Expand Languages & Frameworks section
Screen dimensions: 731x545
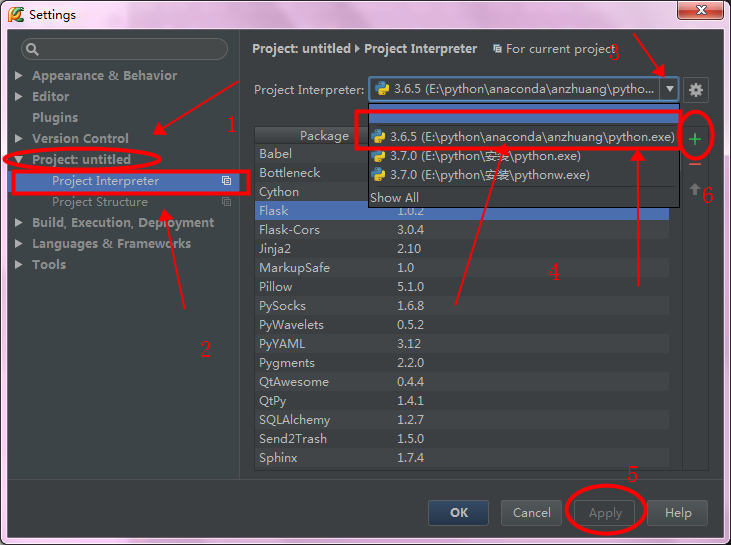click(x=19, y=243)
